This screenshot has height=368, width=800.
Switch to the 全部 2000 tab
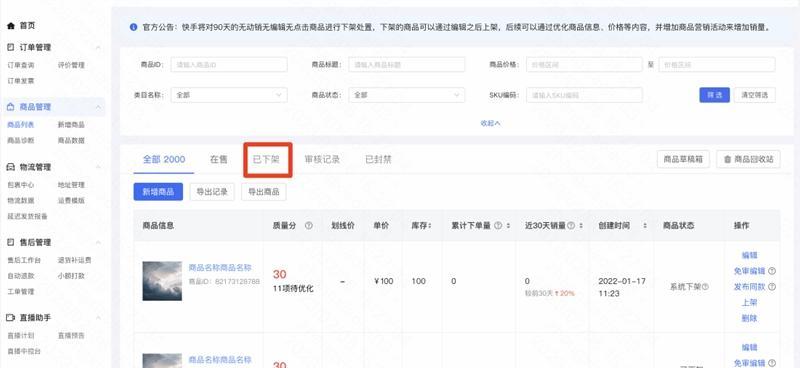(x=164, y=159)
